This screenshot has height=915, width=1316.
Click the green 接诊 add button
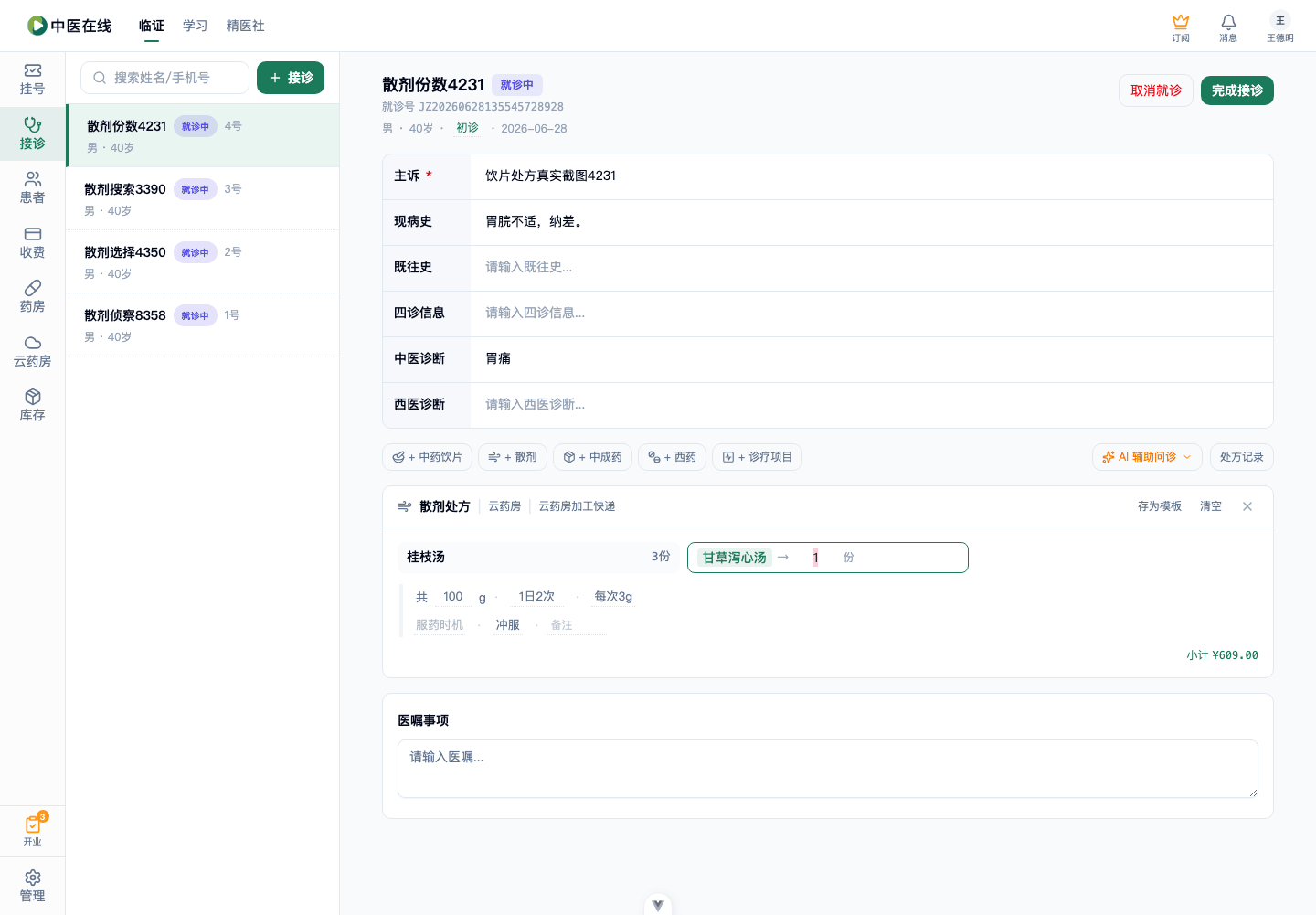291,78
